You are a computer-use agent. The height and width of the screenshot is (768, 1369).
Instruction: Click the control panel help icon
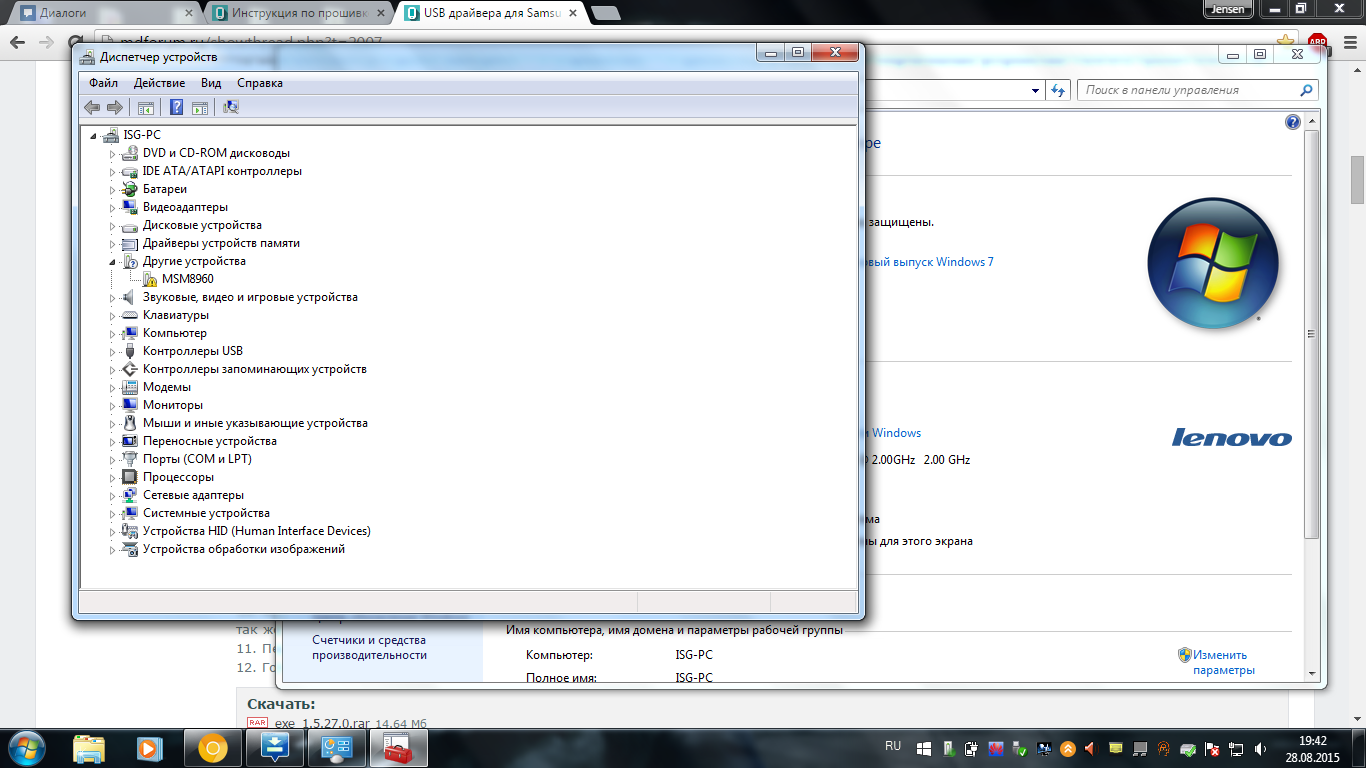click(1292, 122)
